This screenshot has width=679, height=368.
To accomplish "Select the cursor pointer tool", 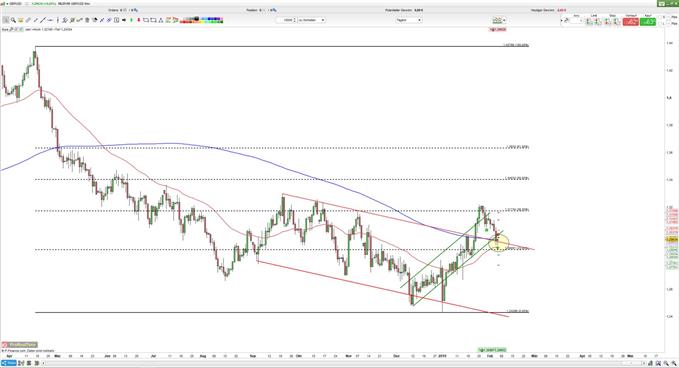I will pos(6,20).
